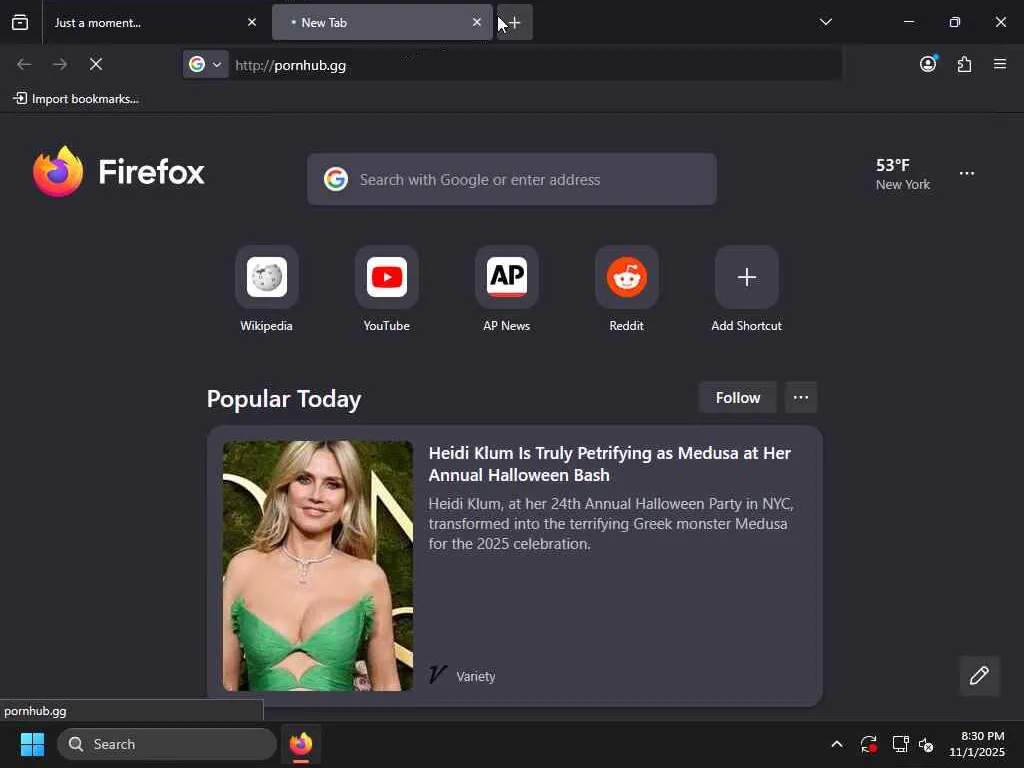This screenshot has height=768, width=1024.
Task: Click the customize new tab pencil icon
Action: (979, 675)
